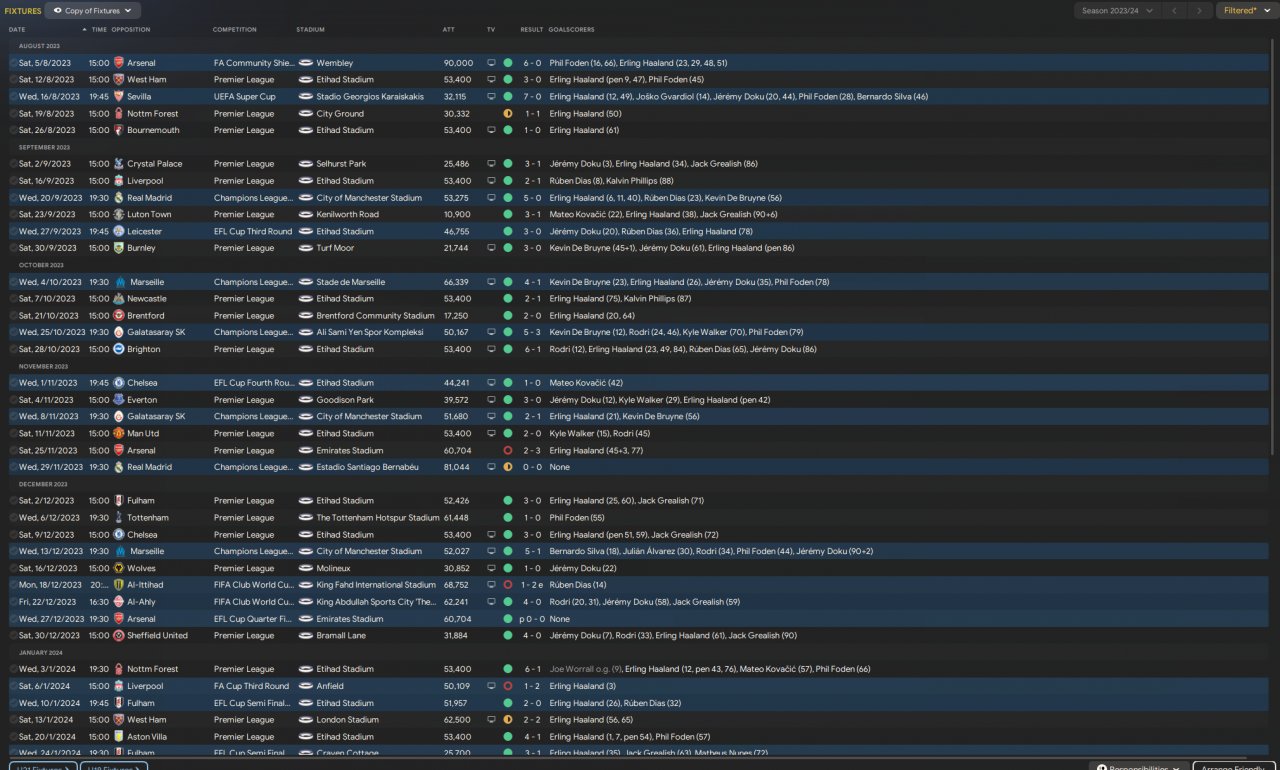Click the Sevilla club crest

tap(119, 97)
